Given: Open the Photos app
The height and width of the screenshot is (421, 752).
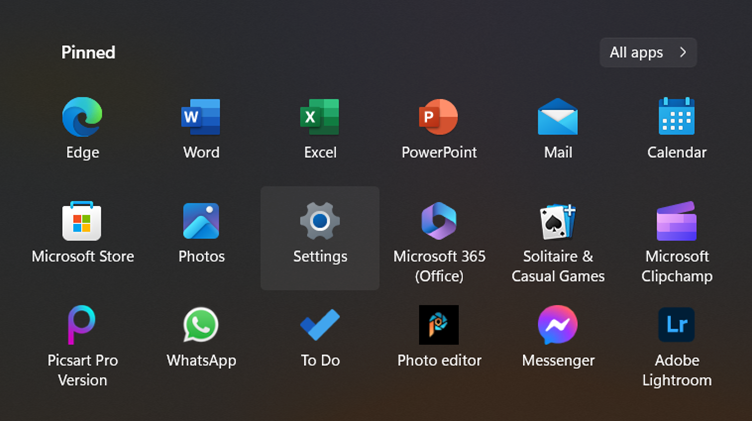Looking at the screenshot, I should point(201,221).
